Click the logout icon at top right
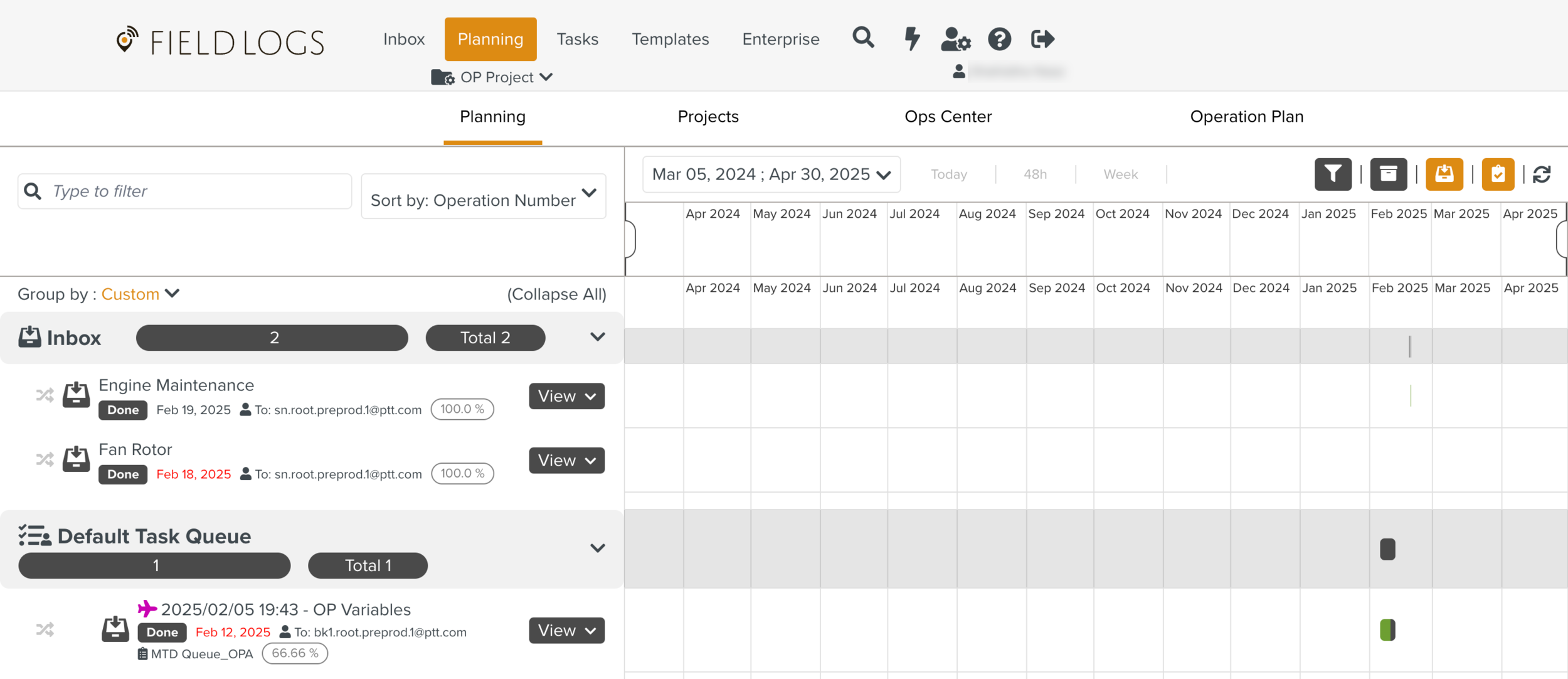This screenshot has width=1568, height=679. click(1043, 38)
